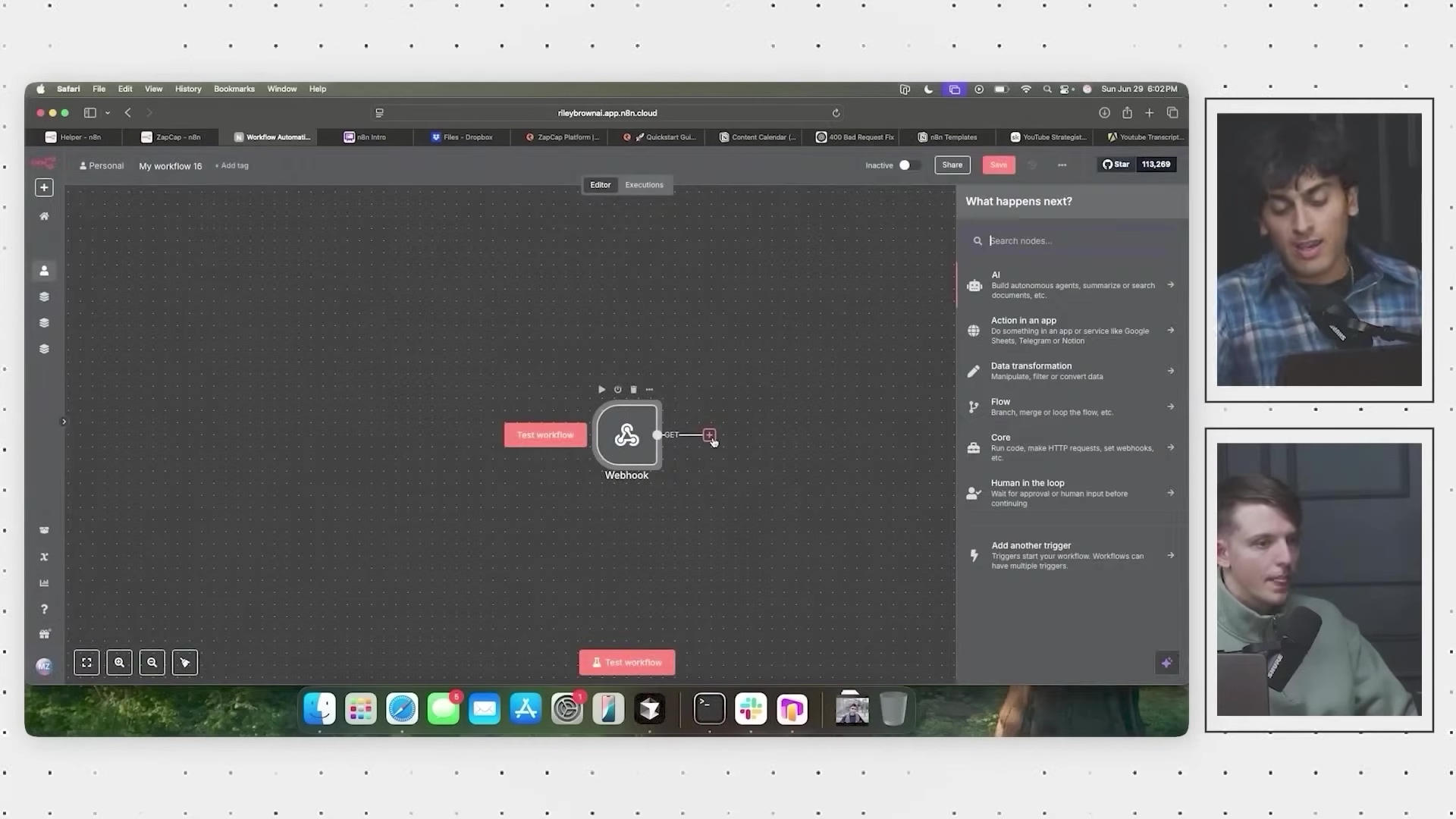The image size is (1456, 819).
Task: Open the Help question mark in sidebar
Action: (x=44, y=609)
